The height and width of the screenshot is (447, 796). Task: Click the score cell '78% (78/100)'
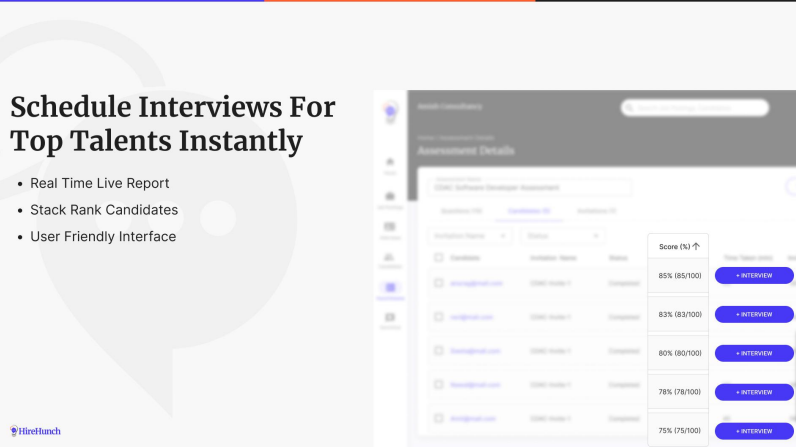pyautogui.click(x=680, y=392)
